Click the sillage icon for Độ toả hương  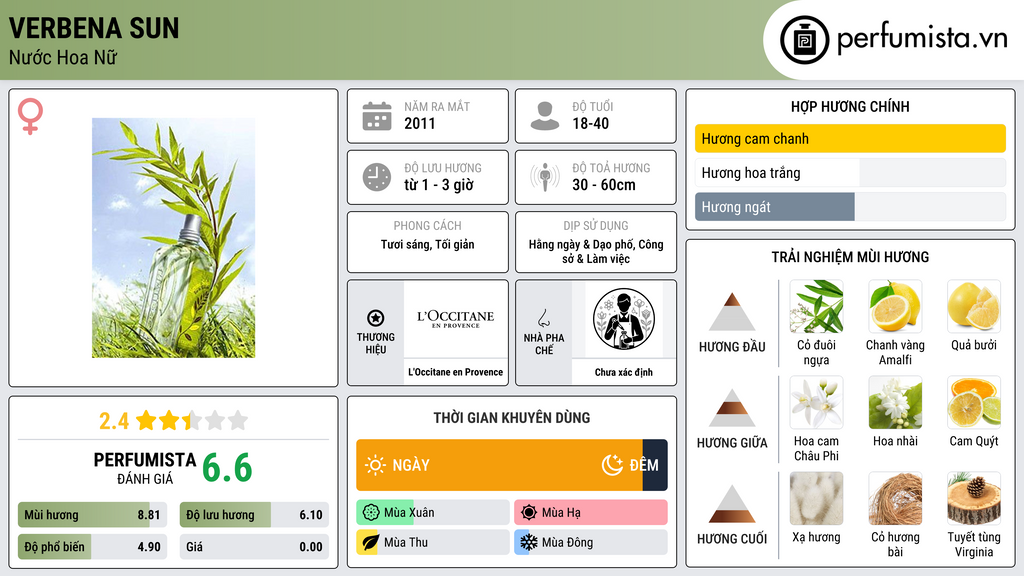click(545, 177)
